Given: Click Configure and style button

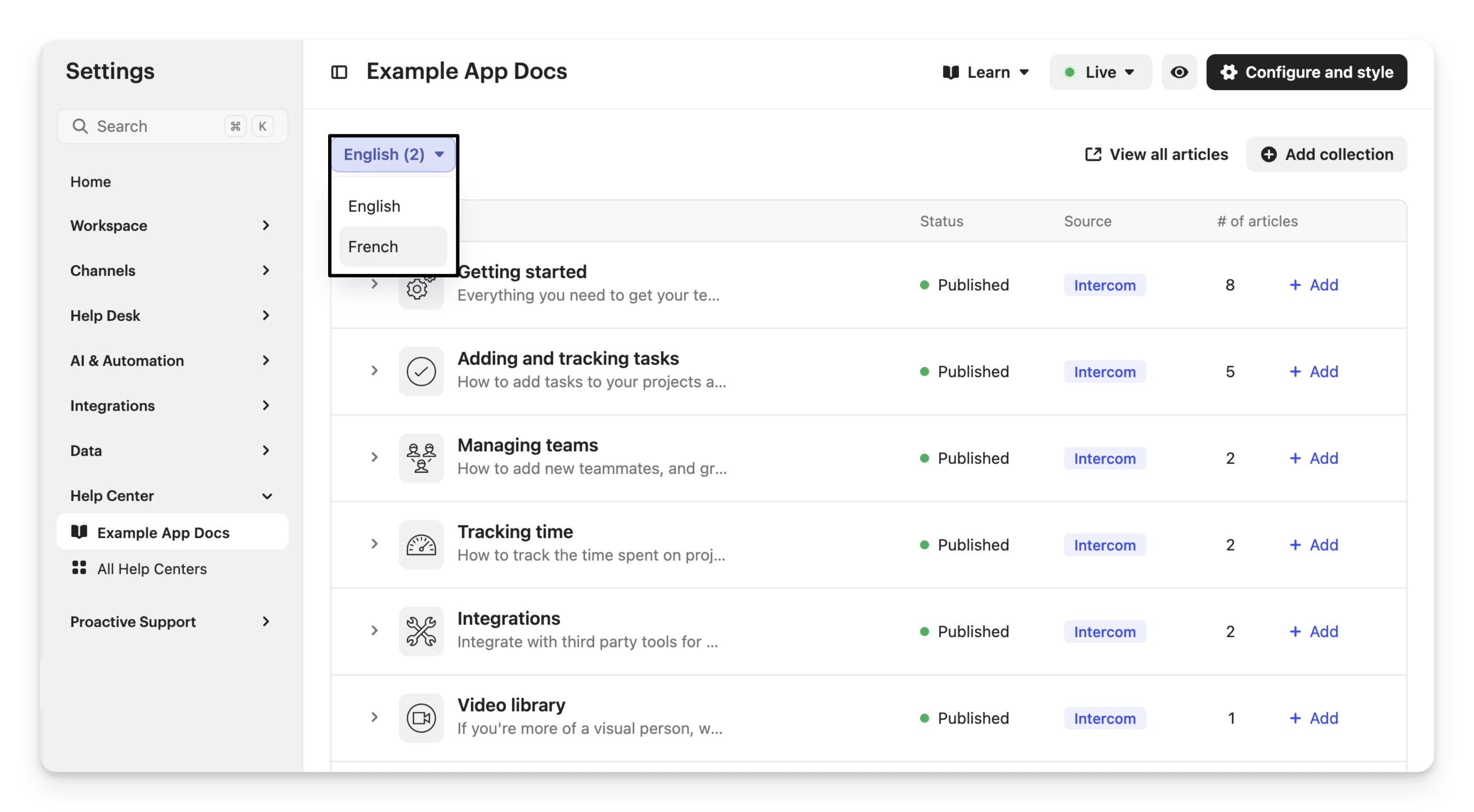Looking at the screenshot, I should tap(1306, 72).
